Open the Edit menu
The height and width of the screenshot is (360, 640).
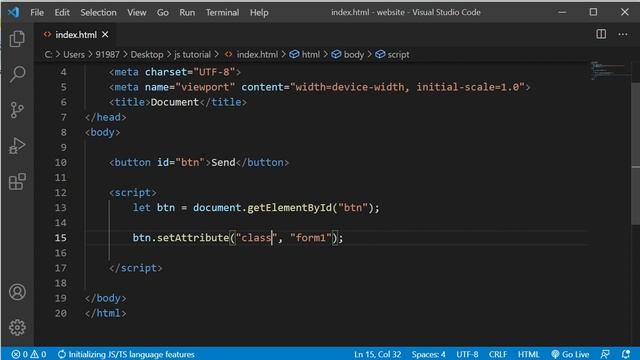point(62,13)
